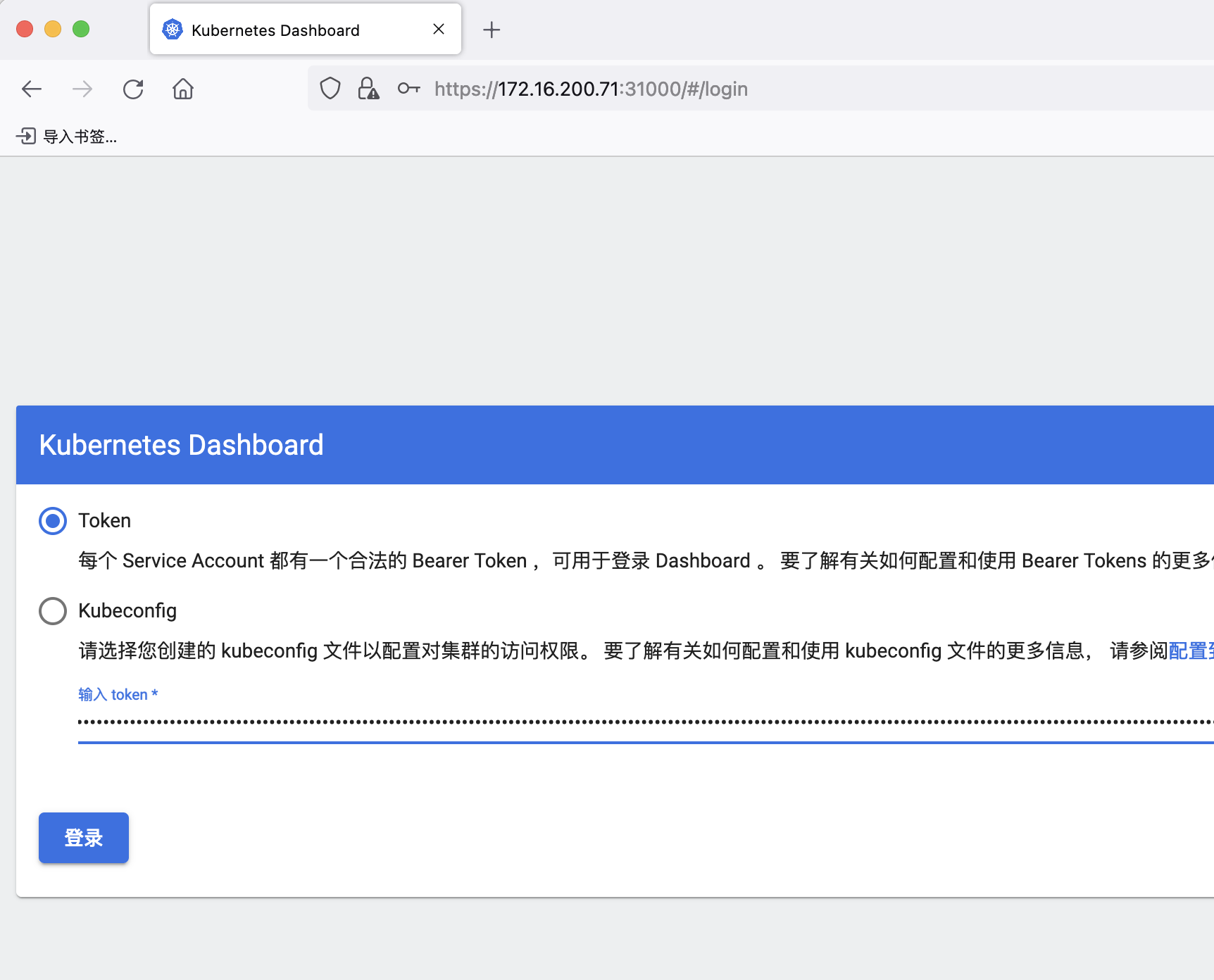This screenshot has height=980, width=1214.
Task: Go to the browser home icon
Action: tap(183, 89)
